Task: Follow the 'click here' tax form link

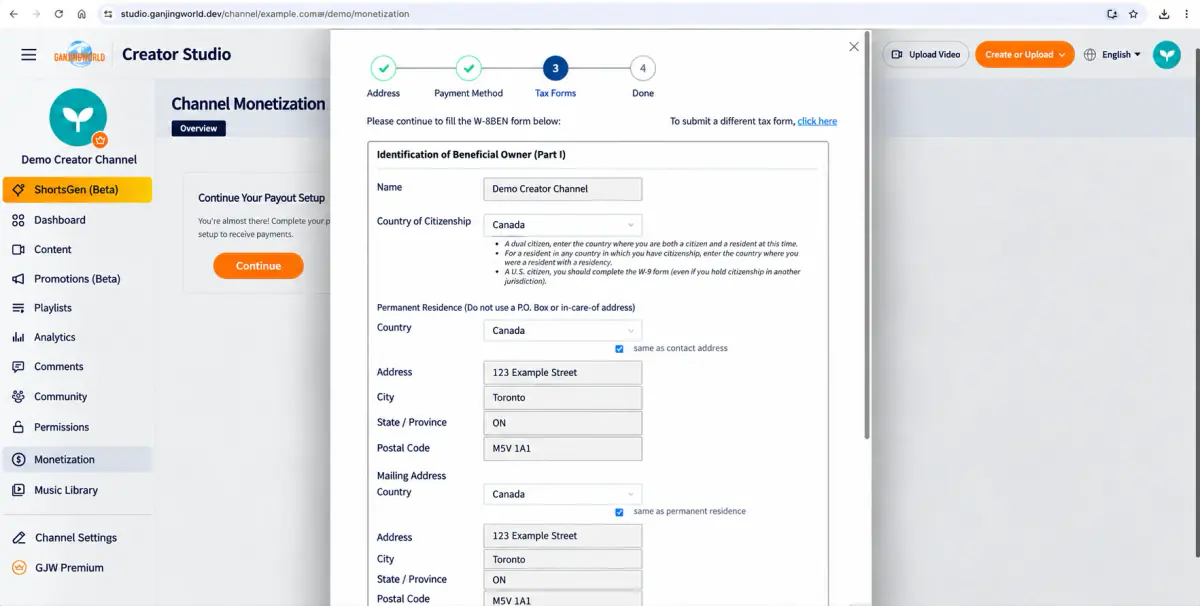Action: coord(817,121)
